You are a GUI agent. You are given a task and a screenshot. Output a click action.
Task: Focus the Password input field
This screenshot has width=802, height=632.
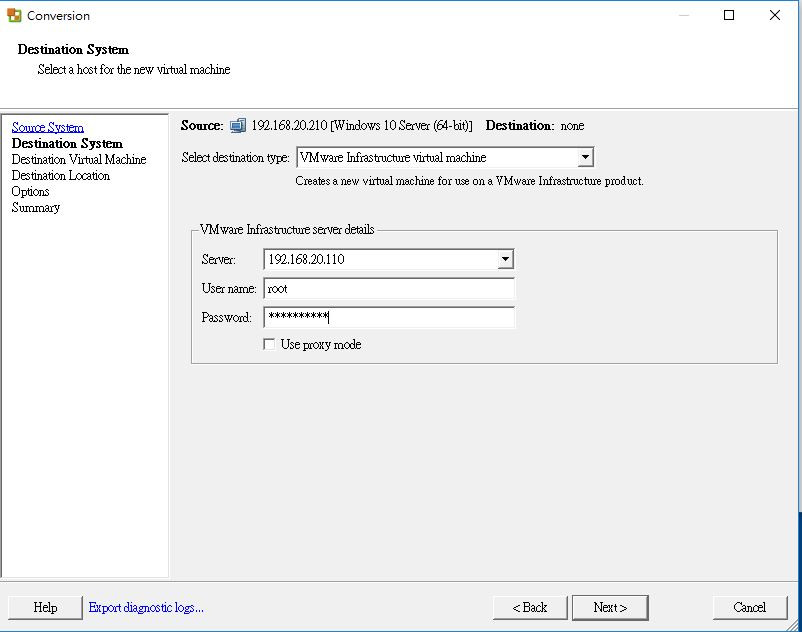tap(389, 318)
